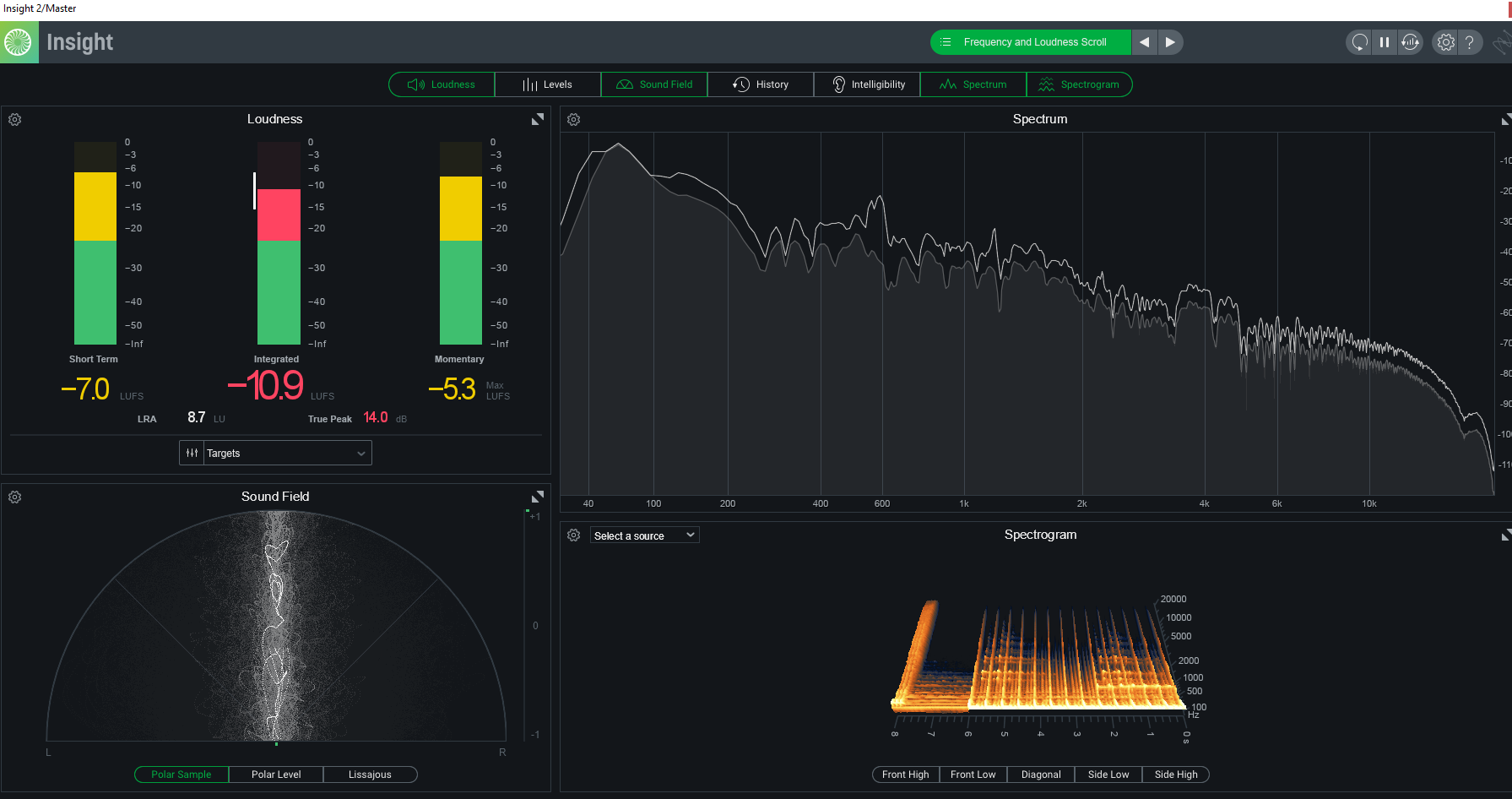
Task: Maximize the Sound Field panel
Action: point(537,497)
